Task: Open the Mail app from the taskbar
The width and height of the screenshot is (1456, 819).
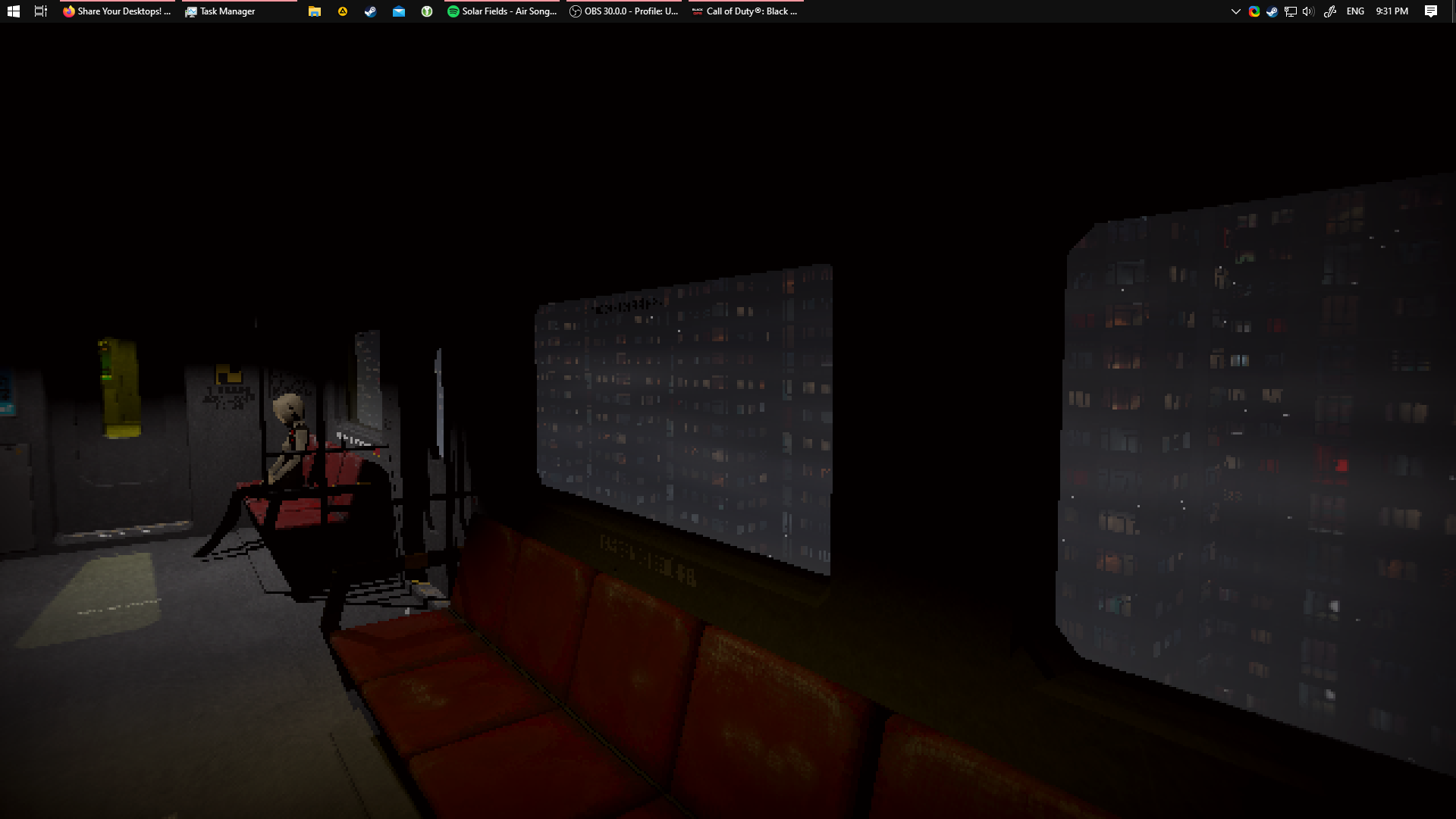Action: (x=399, y=11)
